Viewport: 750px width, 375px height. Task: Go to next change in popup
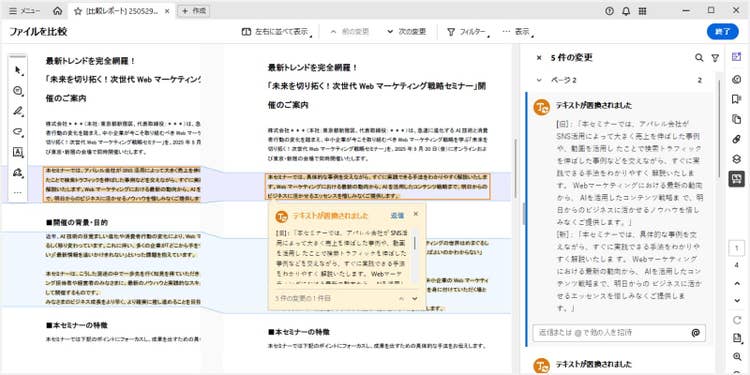point(415,298)
